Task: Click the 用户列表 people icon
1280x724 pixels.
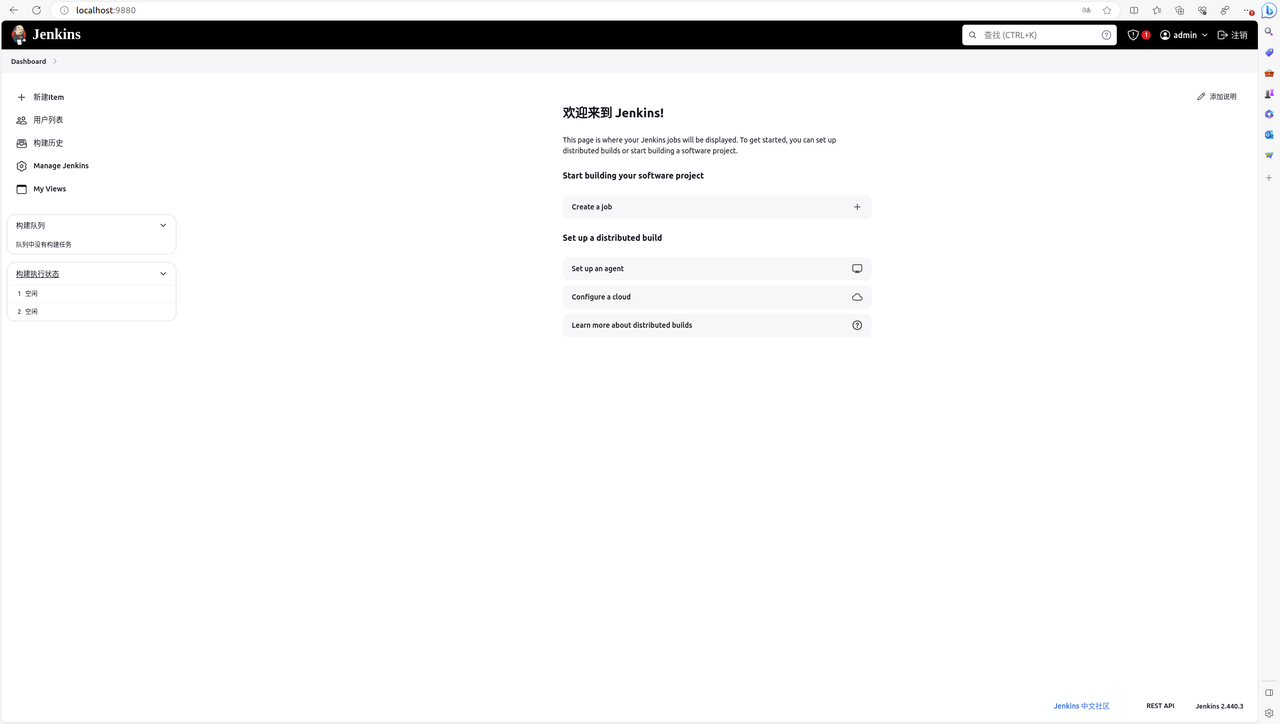Action: 21,119
